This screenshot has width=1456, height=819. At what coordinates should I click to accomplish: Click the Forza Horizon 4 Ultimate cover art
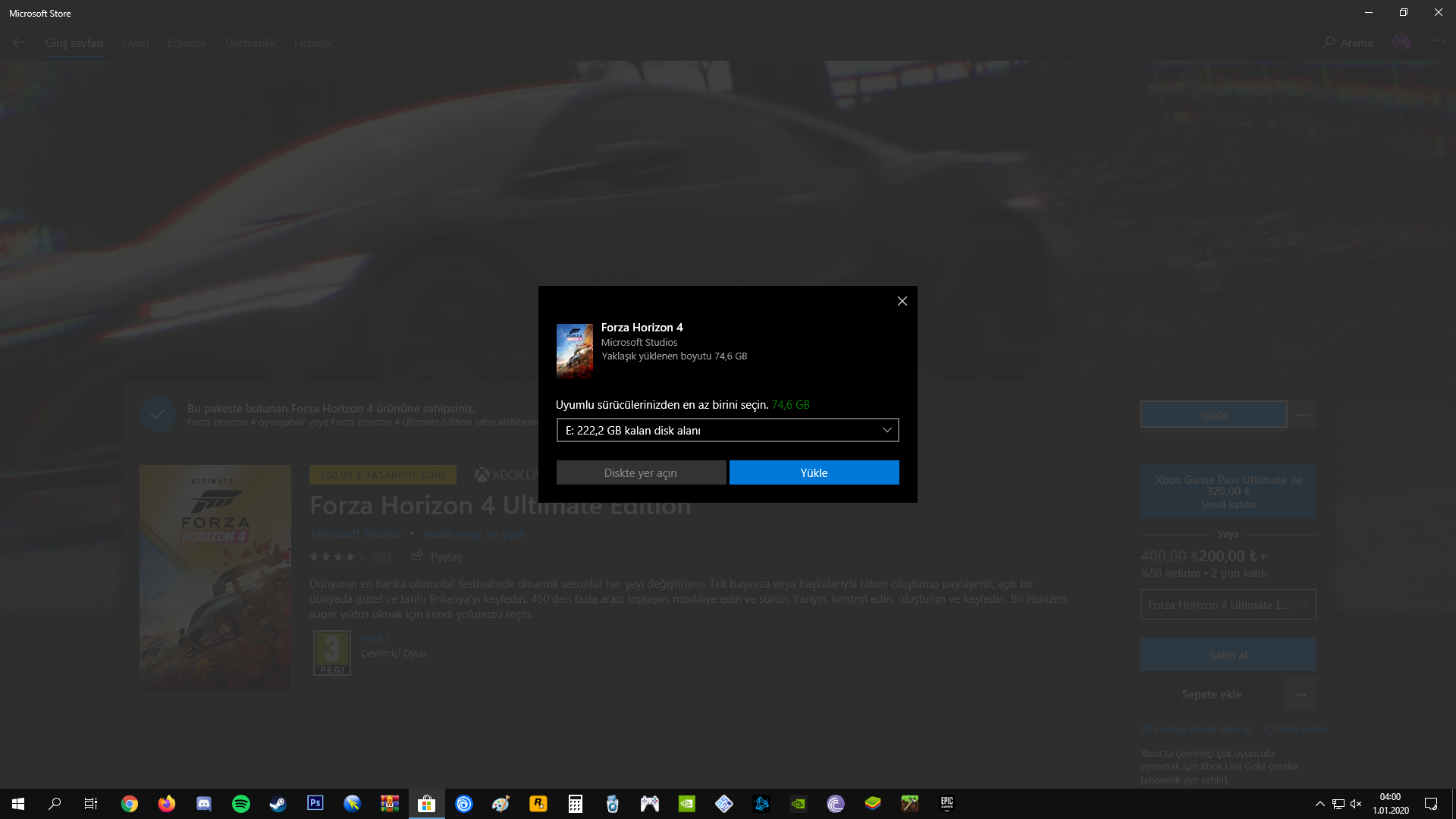215,578
